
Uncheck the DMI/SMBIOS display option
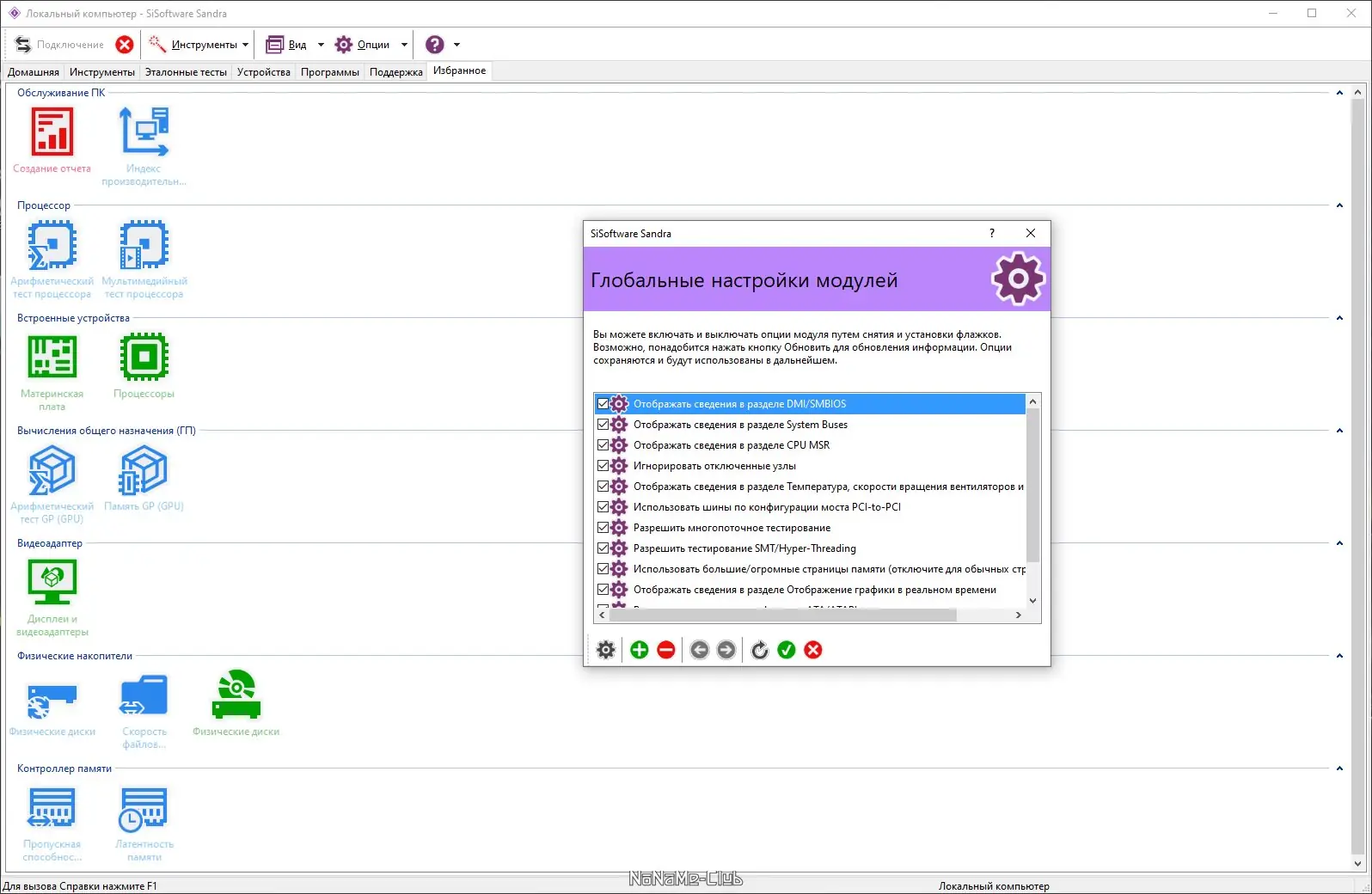(603, 404)
